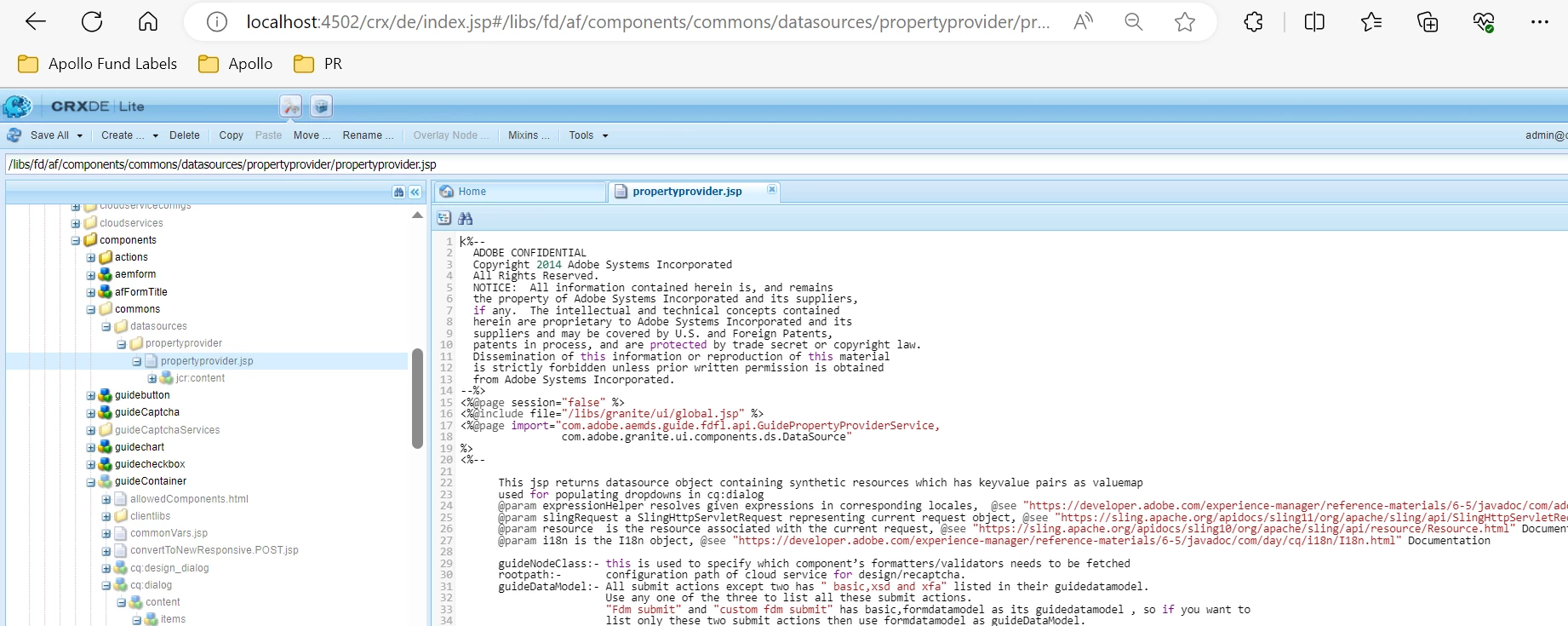This screenshot has height=626, width=1568.
Task: Click the tree panel vertical scrollbar thumb
Action: (417, 399)
